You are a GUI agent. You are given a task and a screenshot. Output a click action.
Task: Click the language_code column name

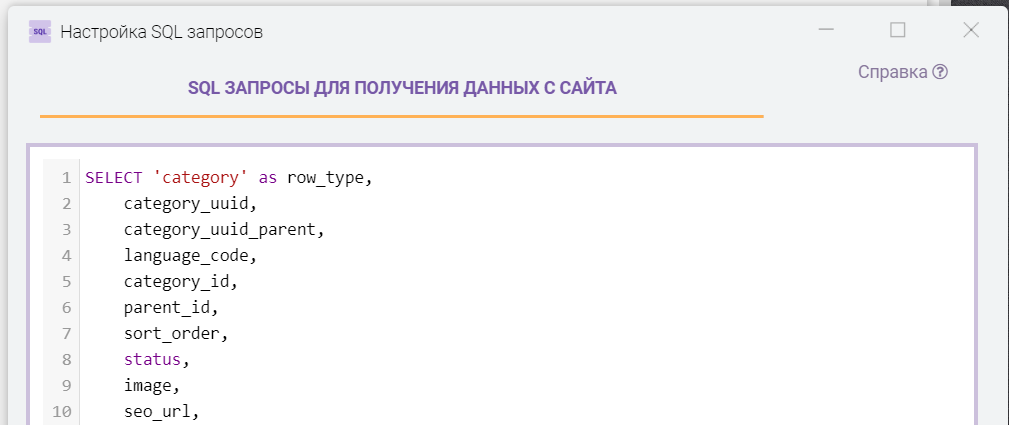[189, 256]
